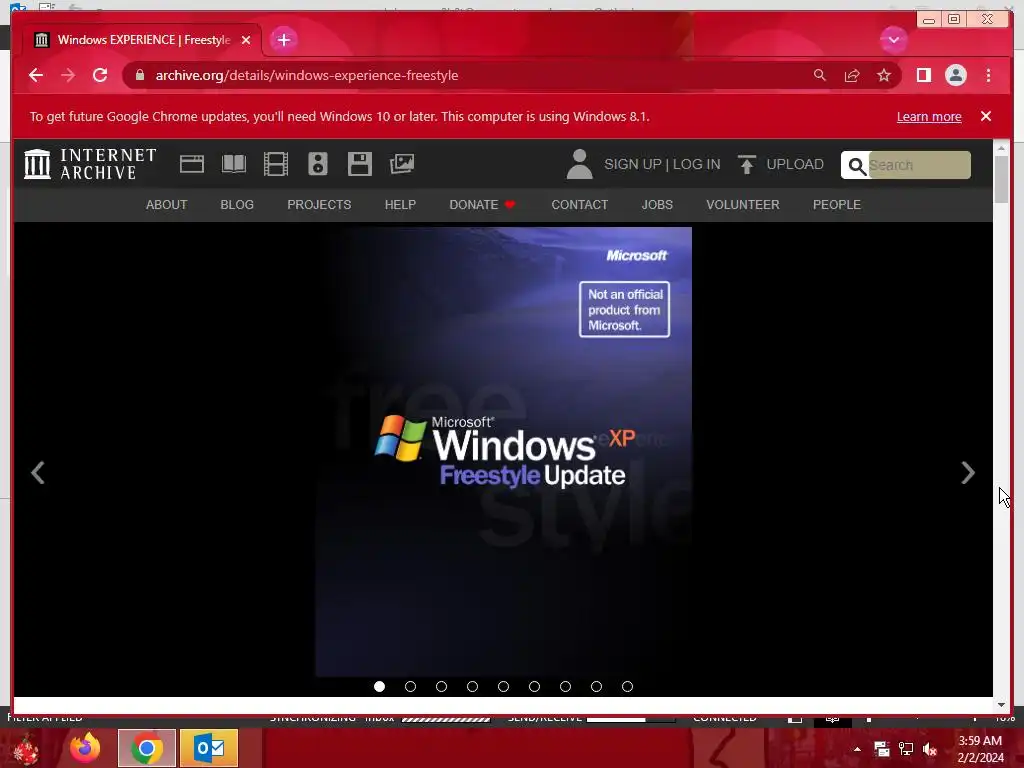
Task: Select the second carousel dot
Action: pos(410,686)
